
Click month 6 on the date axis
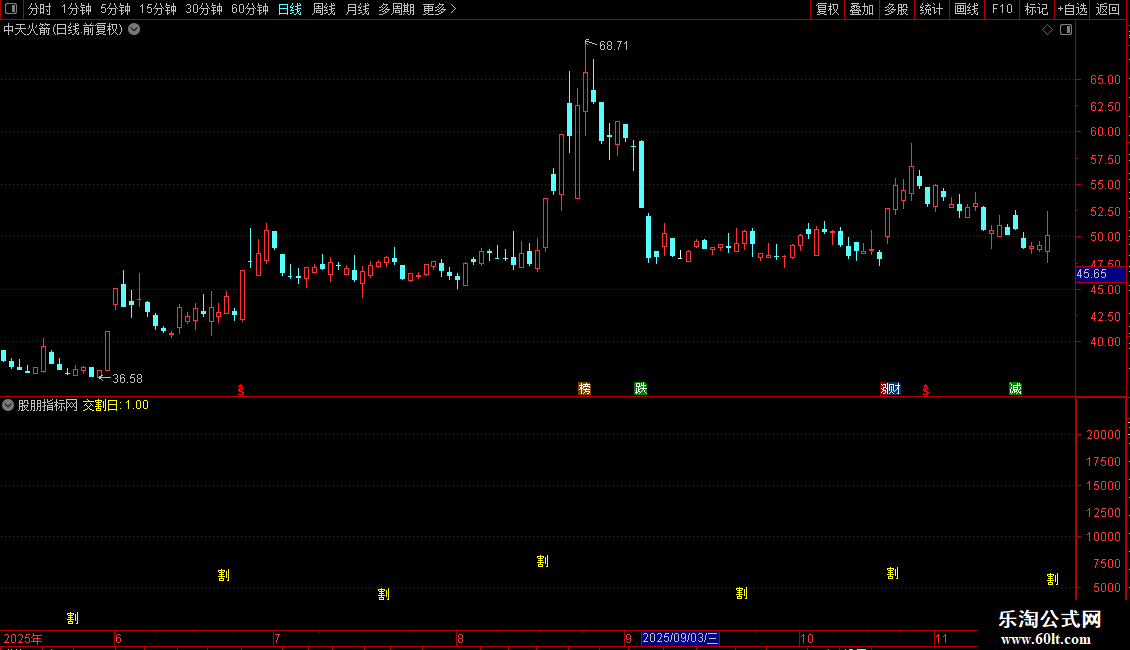(119, 638)
